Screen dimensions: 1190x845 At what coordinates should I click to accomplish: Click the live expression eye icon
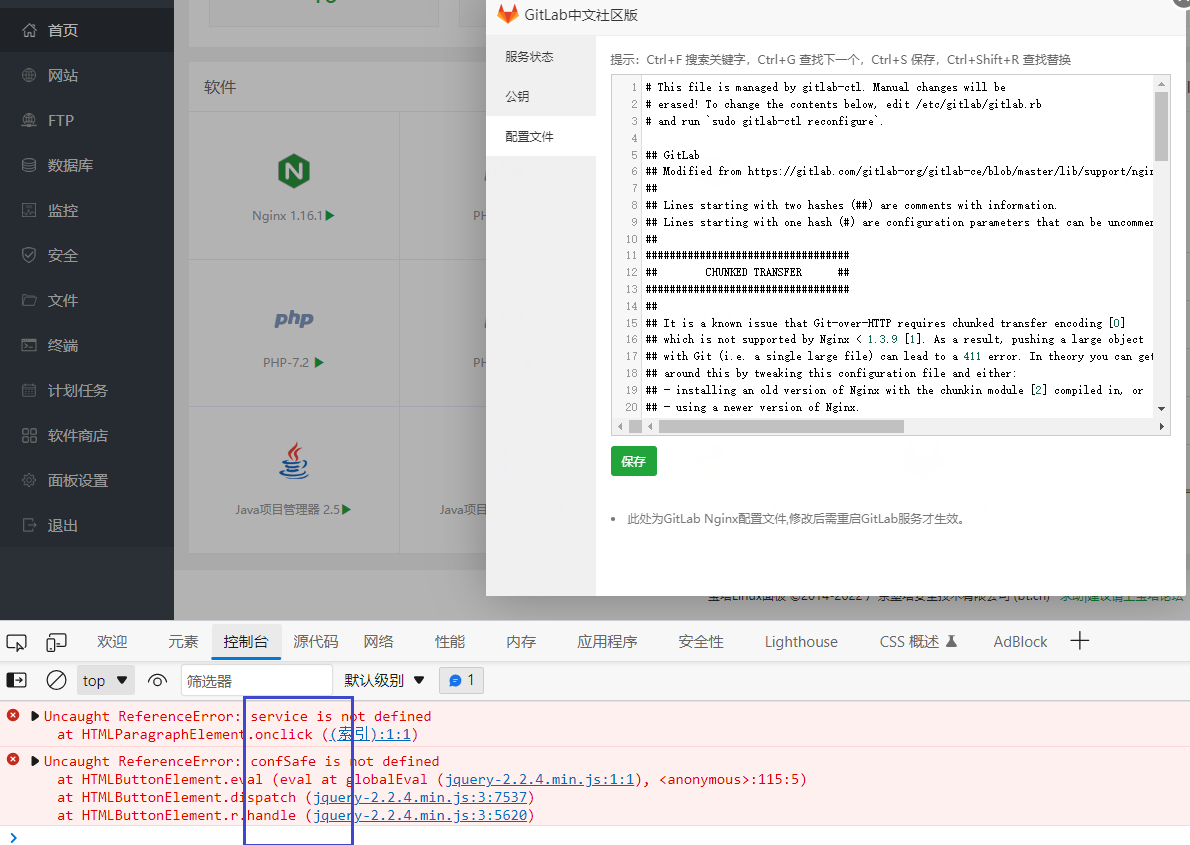coord(157,680)
